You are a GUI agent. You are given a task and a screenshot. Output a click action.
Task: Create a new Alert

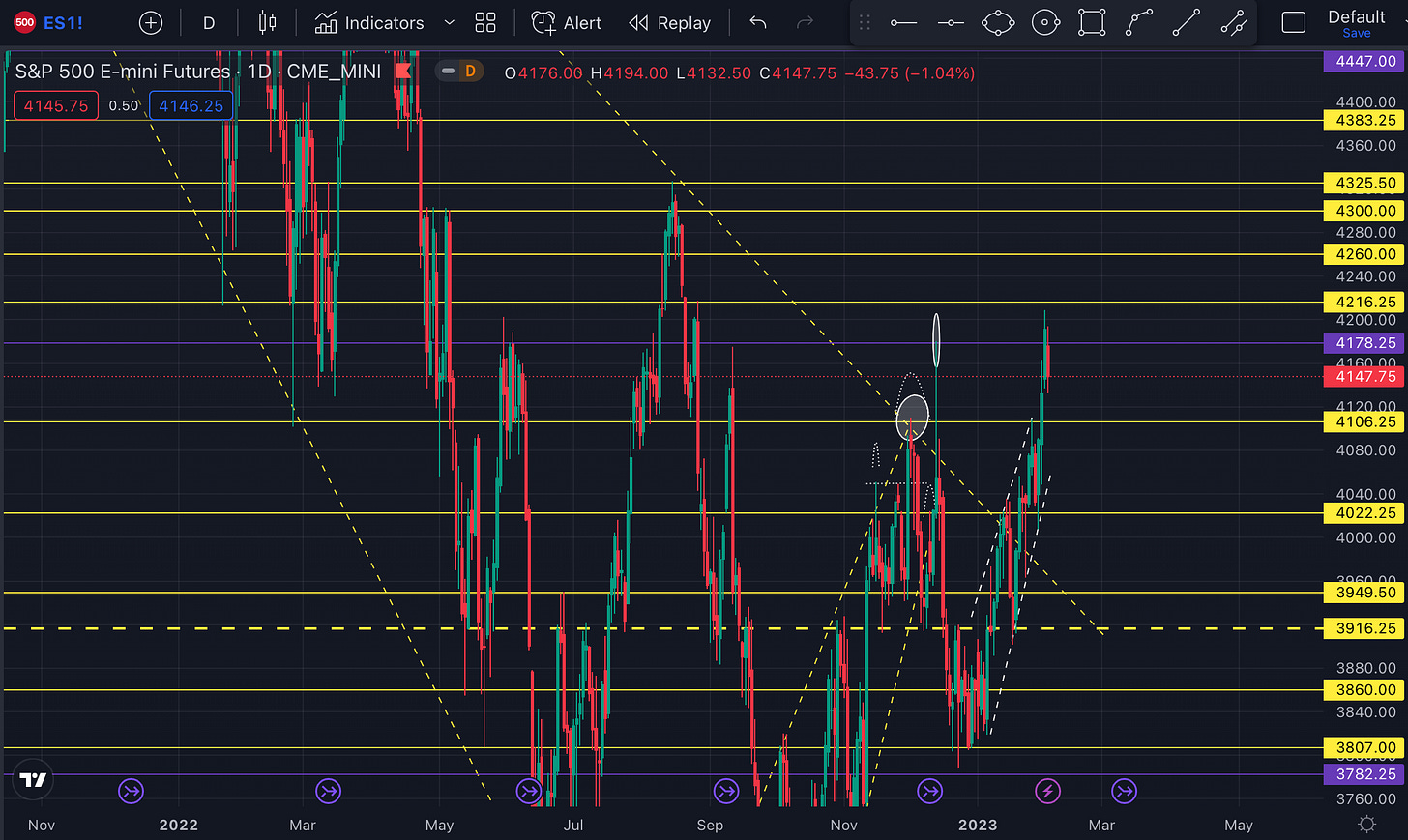(567, 22)
